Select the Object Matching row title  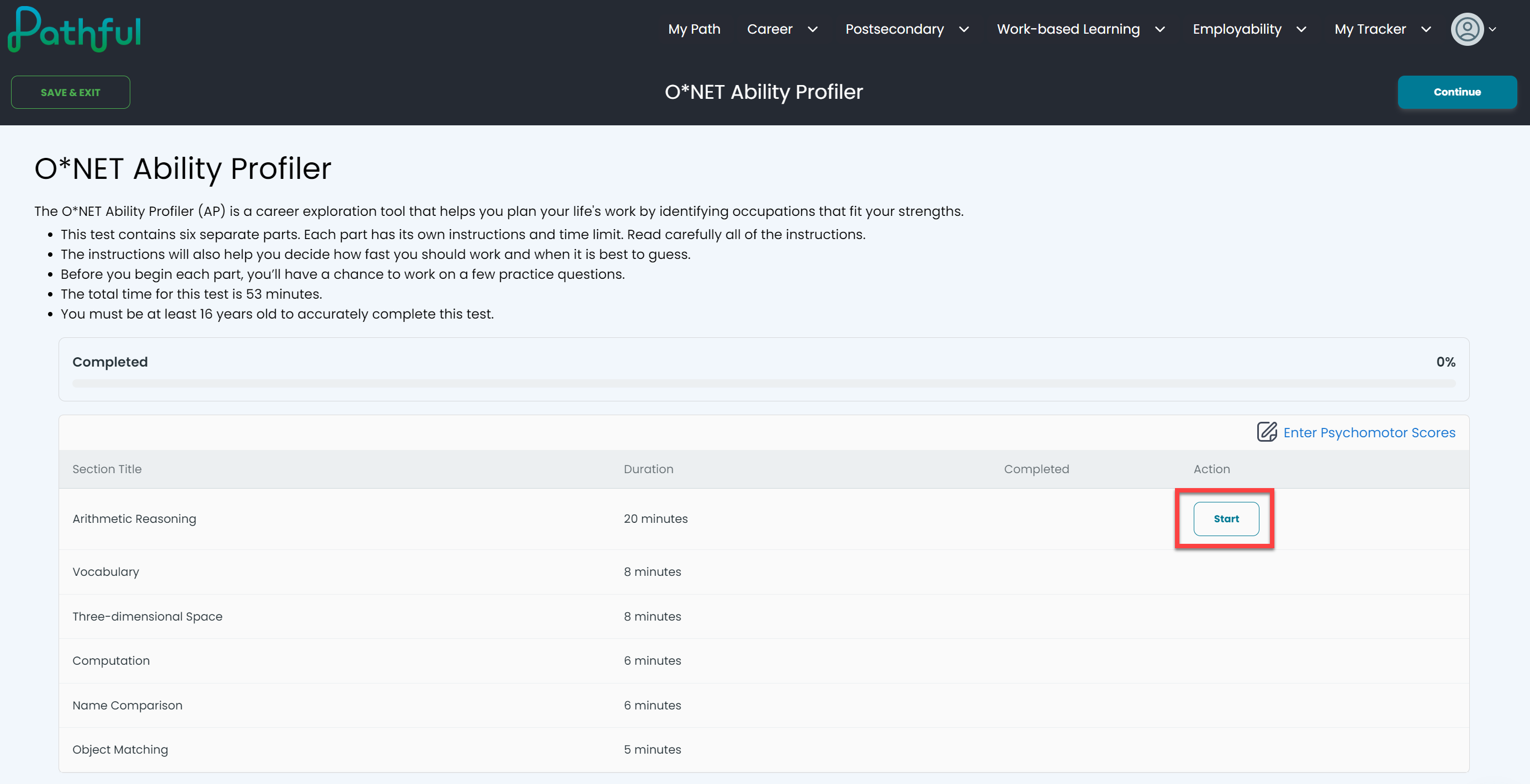[120, 750]
